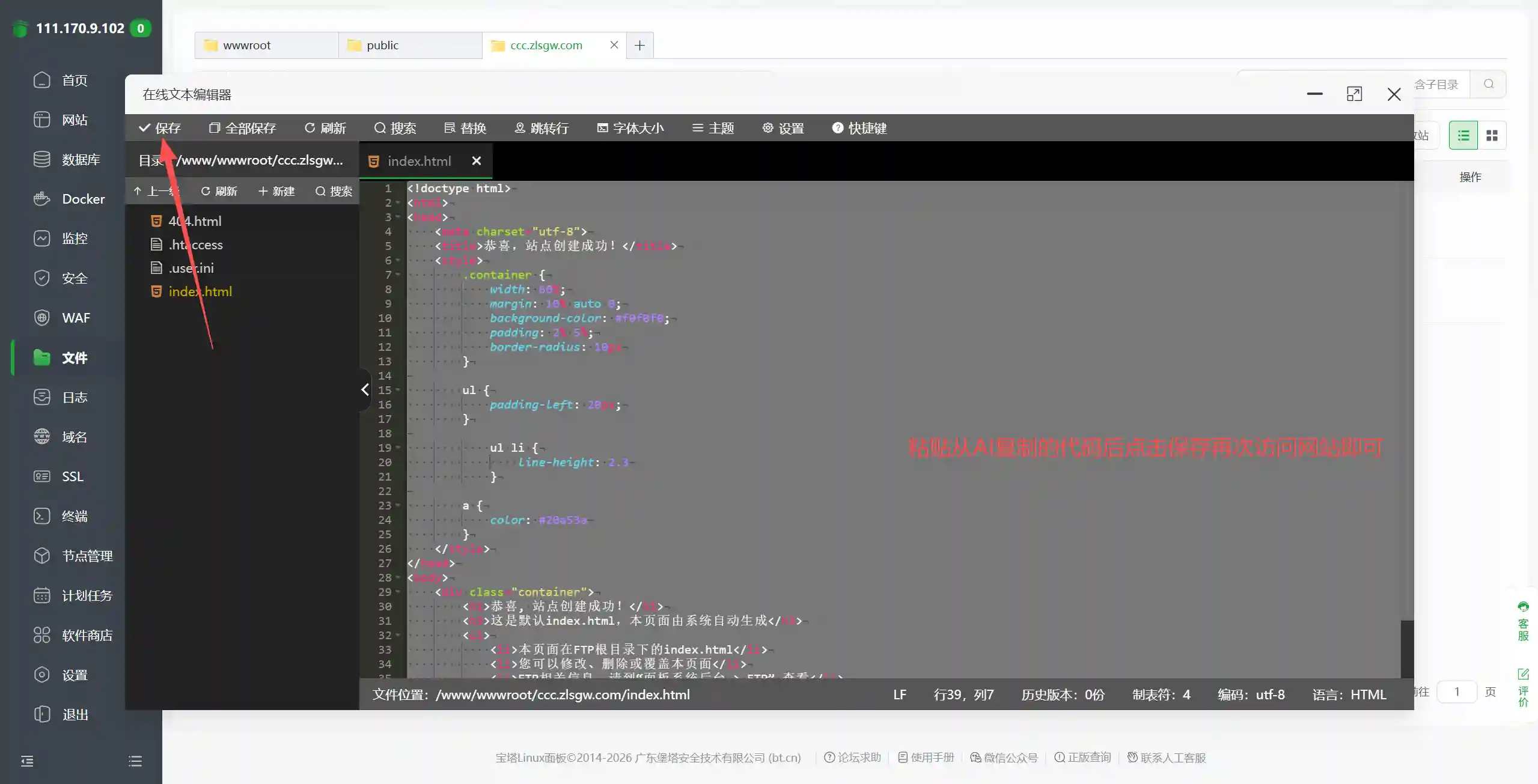Open the 字体大小 font size menu
Viewport: 1538px width, 784px height.
(x=630, y=128)
